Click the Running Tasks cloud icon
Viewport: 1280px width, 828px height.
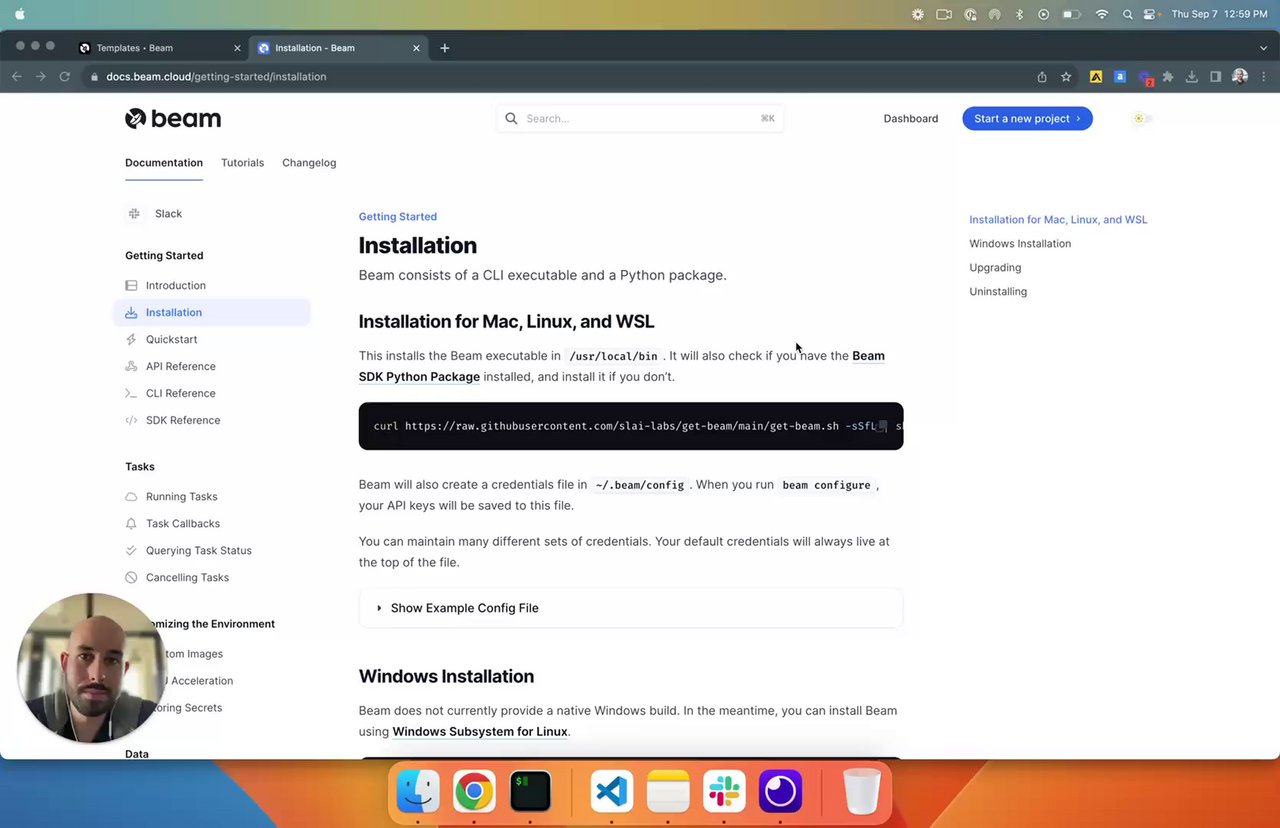click(x=131, y=496)
